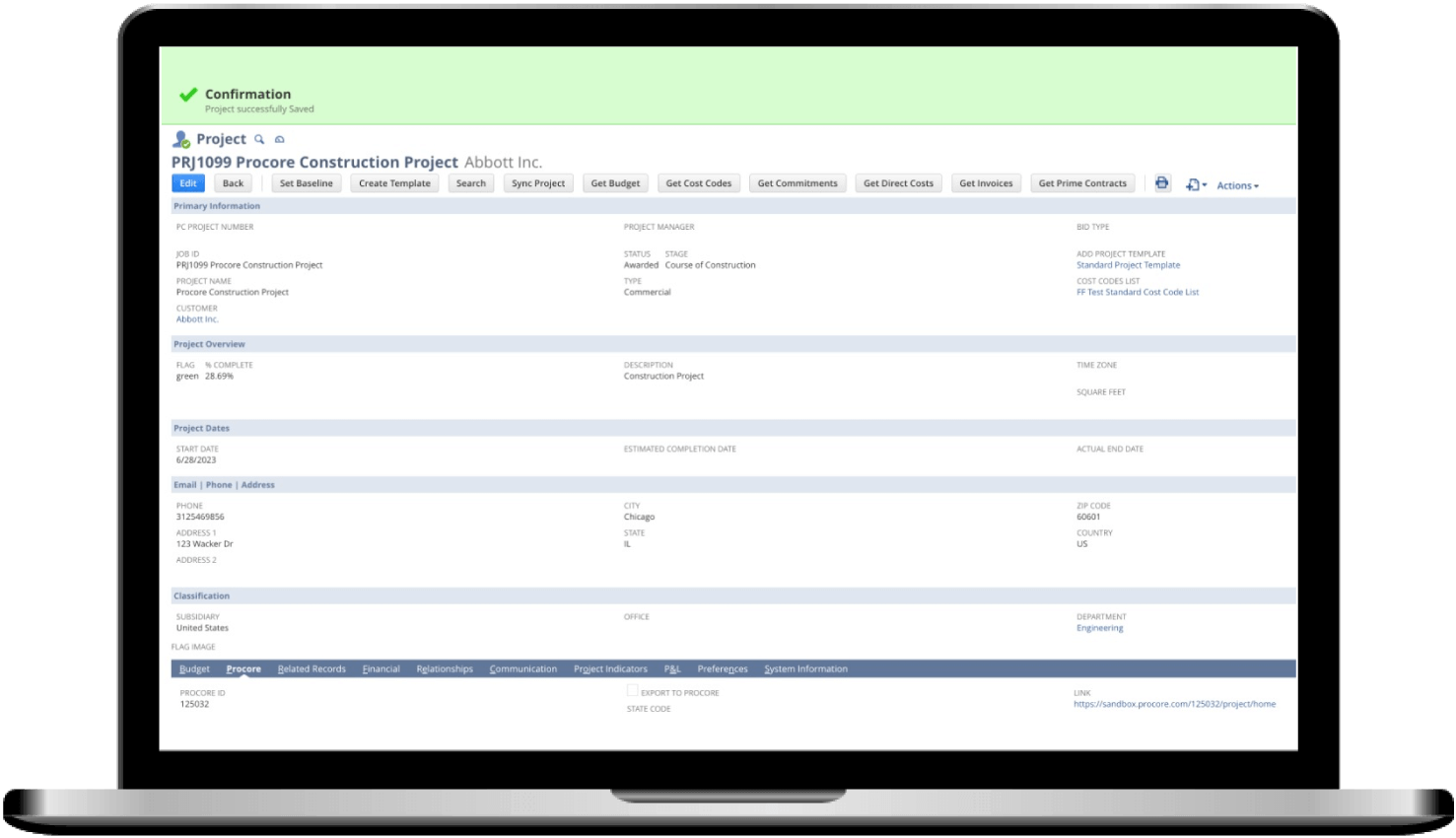Follow the sandbox.procore.com project link
Screen dimensions: 1456x838
[1174, 705]
